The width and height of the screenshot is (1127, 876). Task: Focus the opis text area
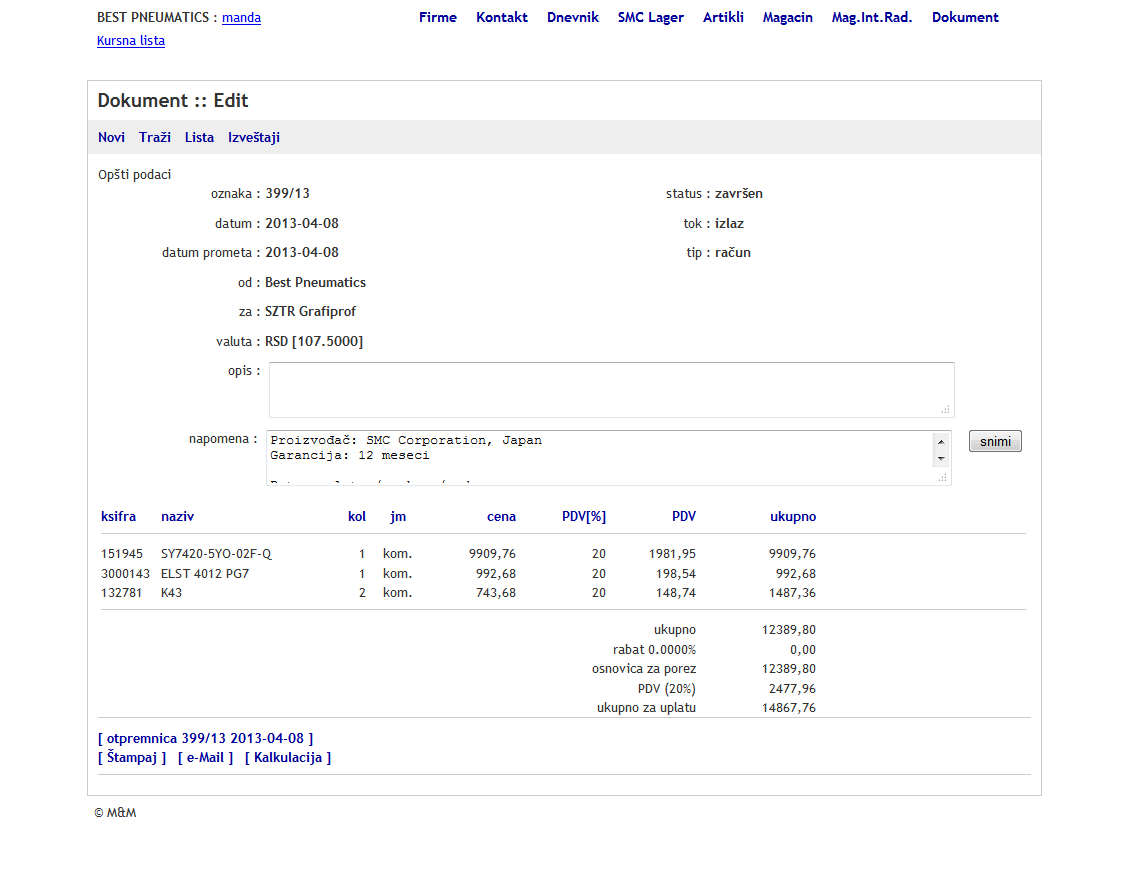pos(612,389)
